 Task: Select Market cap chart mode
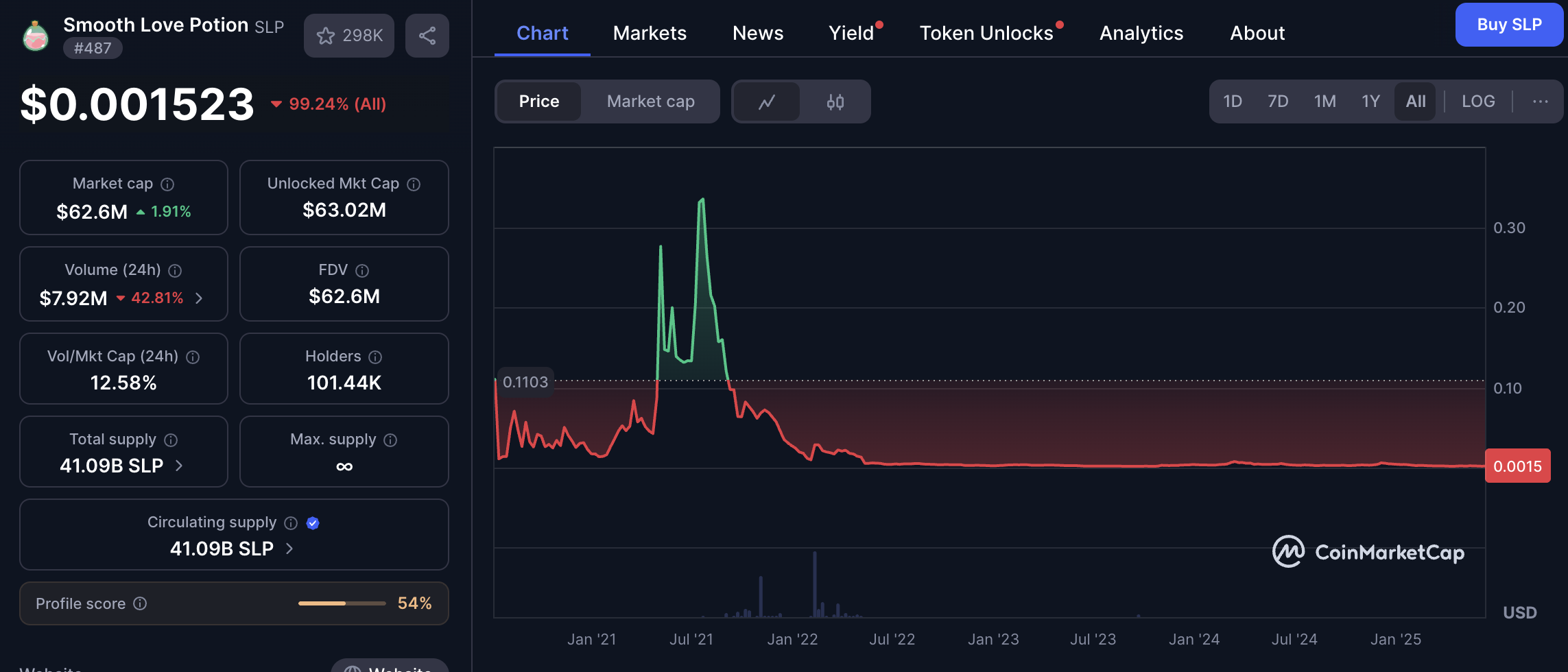650,101
